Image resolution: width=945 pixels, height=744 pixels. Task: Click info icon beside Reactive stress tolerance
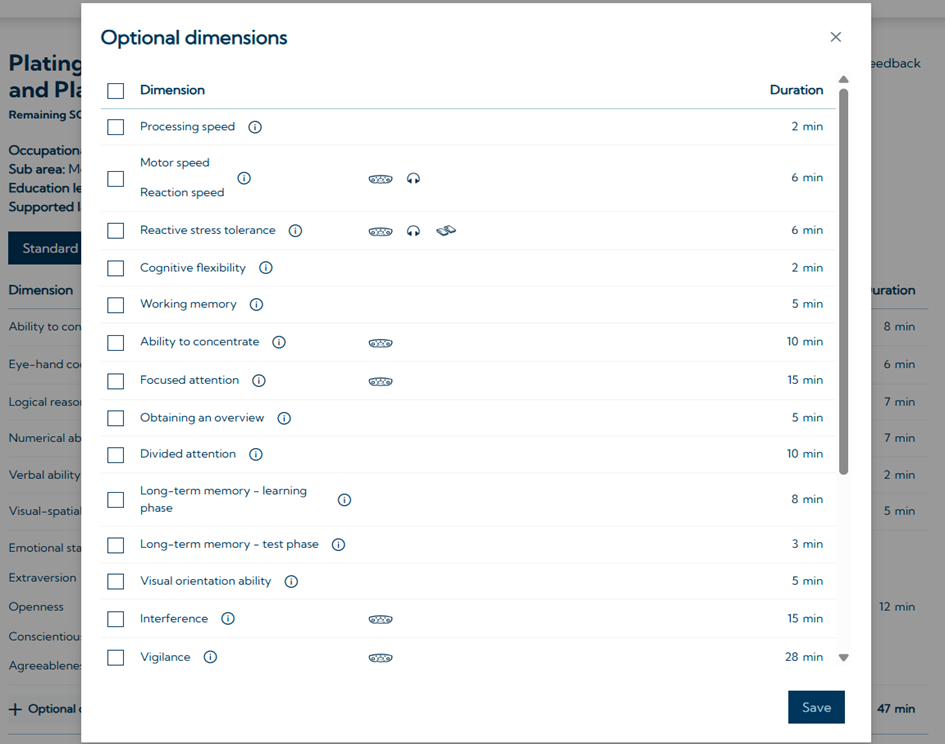point(295,230)
